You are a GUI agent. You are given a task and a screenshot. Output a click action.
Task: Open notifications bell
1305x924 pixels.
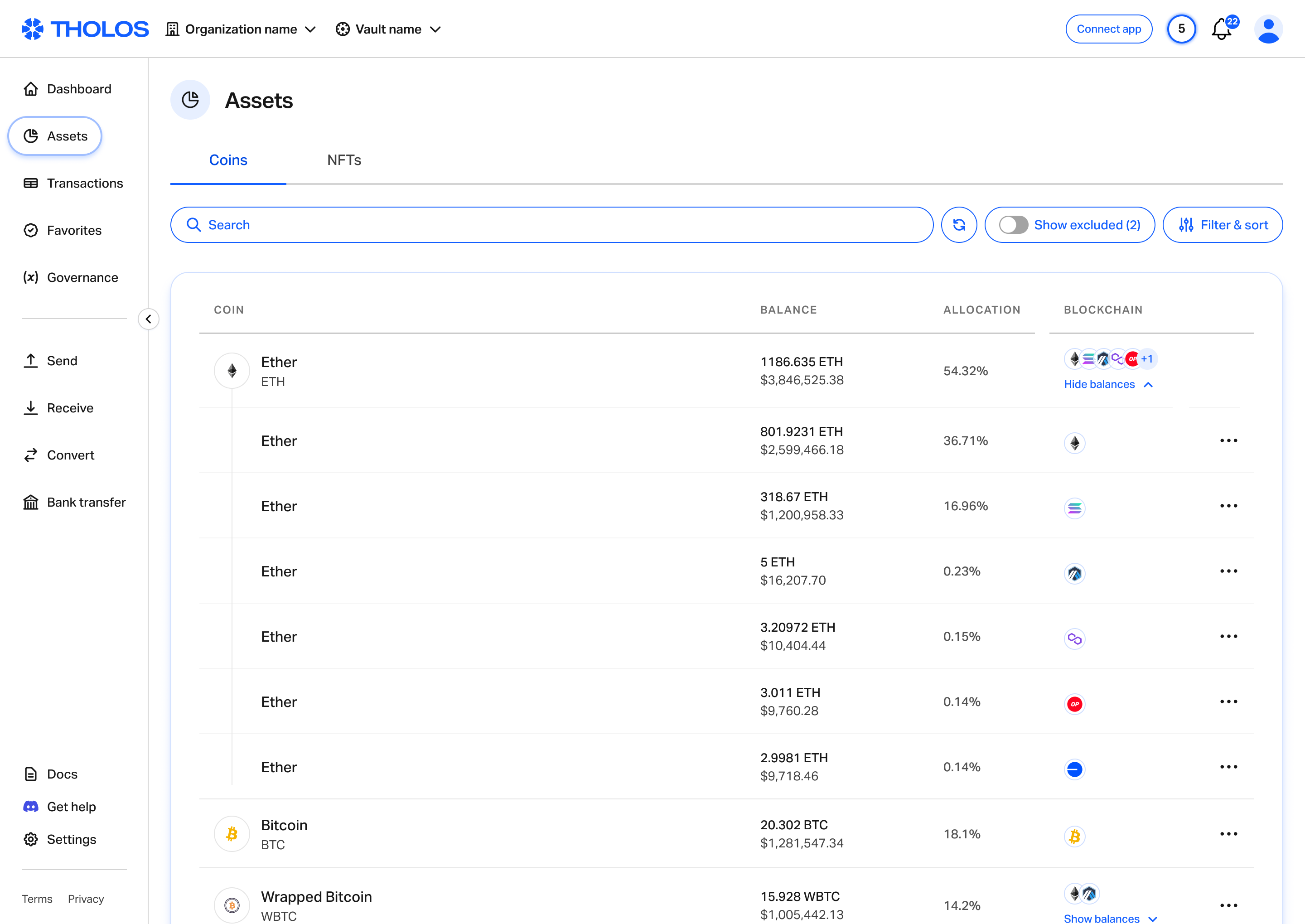(1221, 29)
